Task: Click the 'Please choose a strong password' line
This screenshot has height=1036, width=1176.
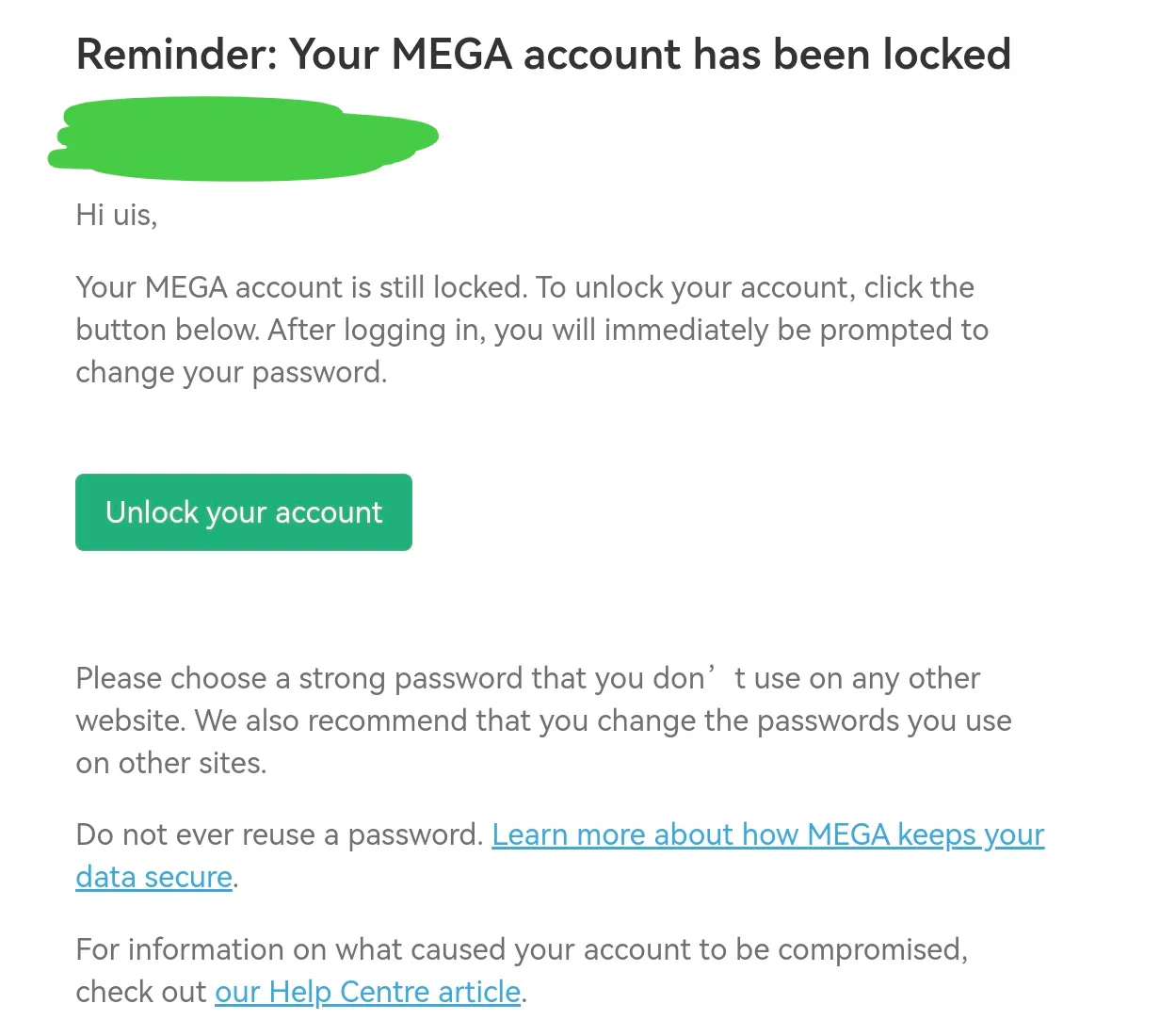Action: 391,679
